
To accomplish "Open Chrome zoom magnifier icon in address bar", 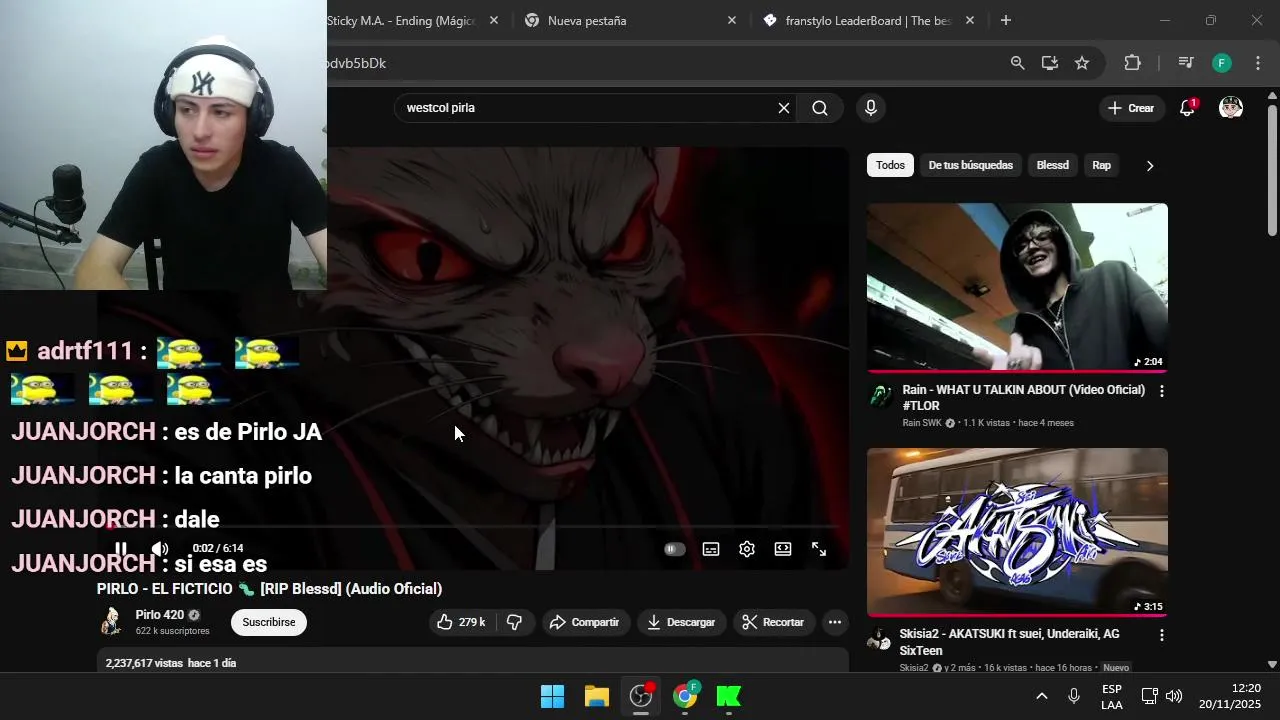I will tap(1017, 63).
